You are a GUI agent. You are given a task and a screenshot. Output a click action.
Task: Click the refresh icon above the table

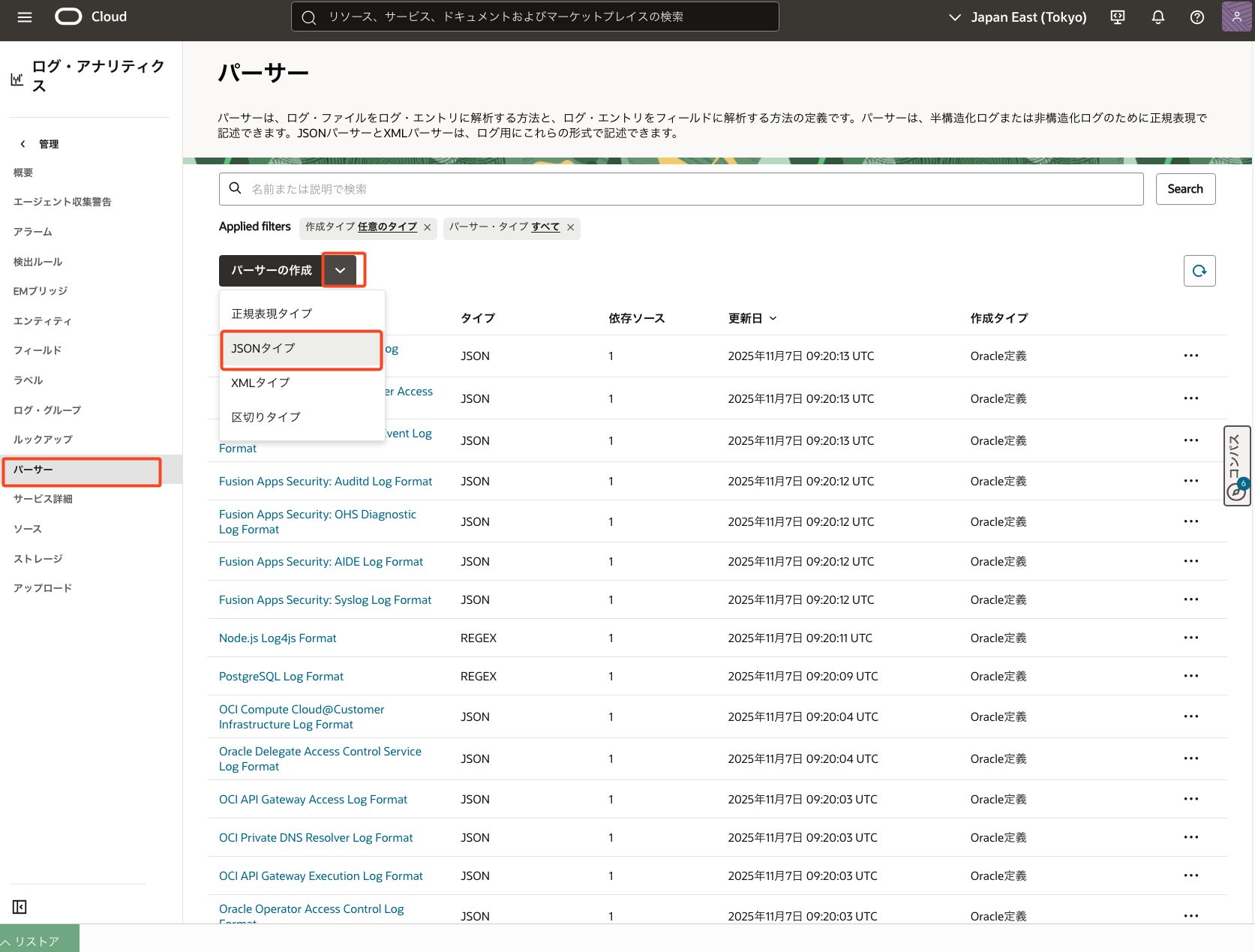click(x=1199, y=271)
